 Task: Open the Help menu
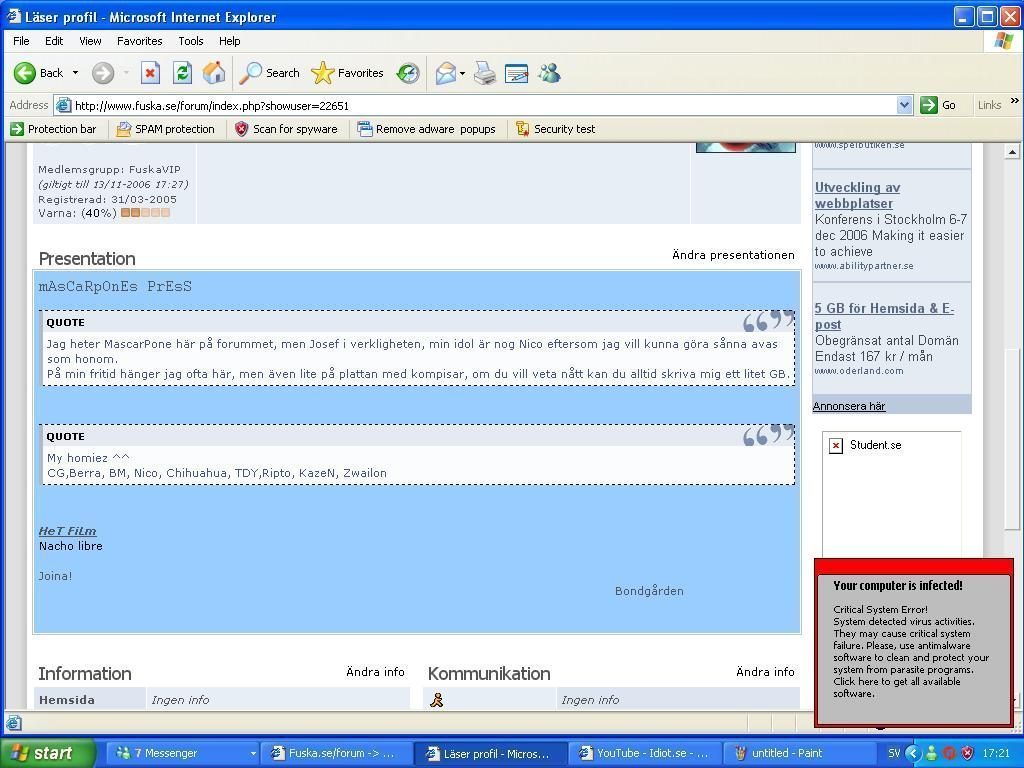[x=229, y=41]
